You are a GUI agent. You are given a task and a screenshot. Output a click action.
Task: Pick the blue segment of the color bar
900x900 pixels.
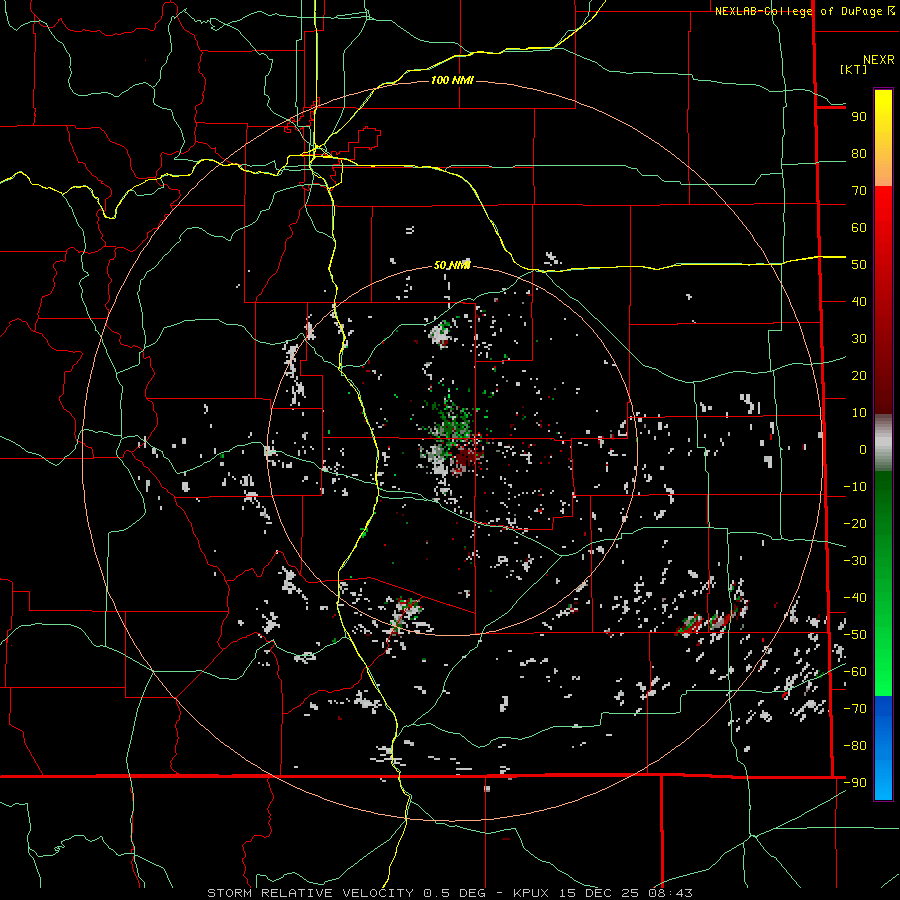tap(883, 748)
